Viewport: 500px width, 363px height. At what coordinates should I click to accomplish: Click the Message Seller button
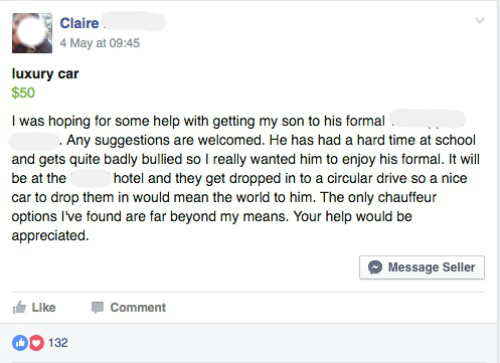point(422,267)
